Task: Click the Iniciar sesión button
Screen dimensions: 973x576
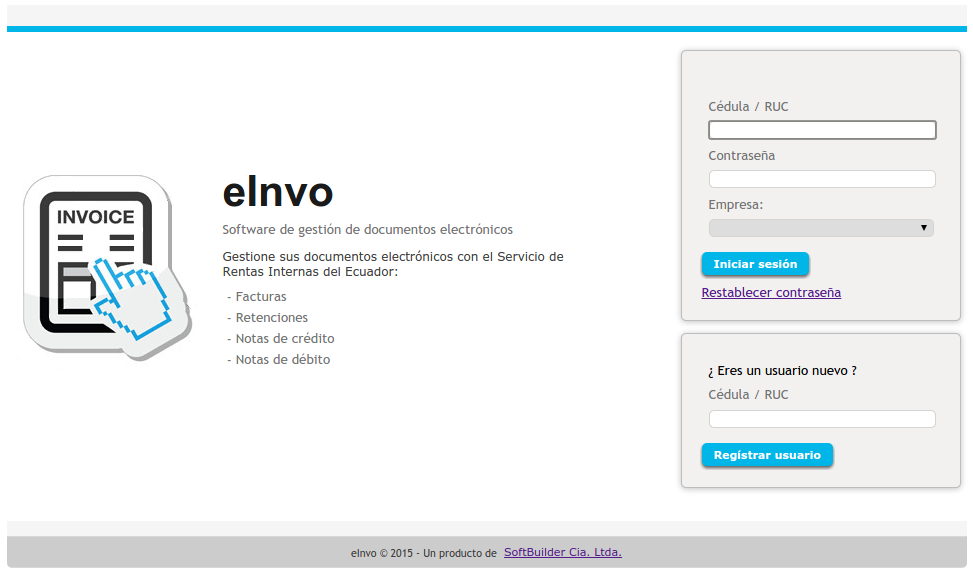Action: click(x=755, y=264)
